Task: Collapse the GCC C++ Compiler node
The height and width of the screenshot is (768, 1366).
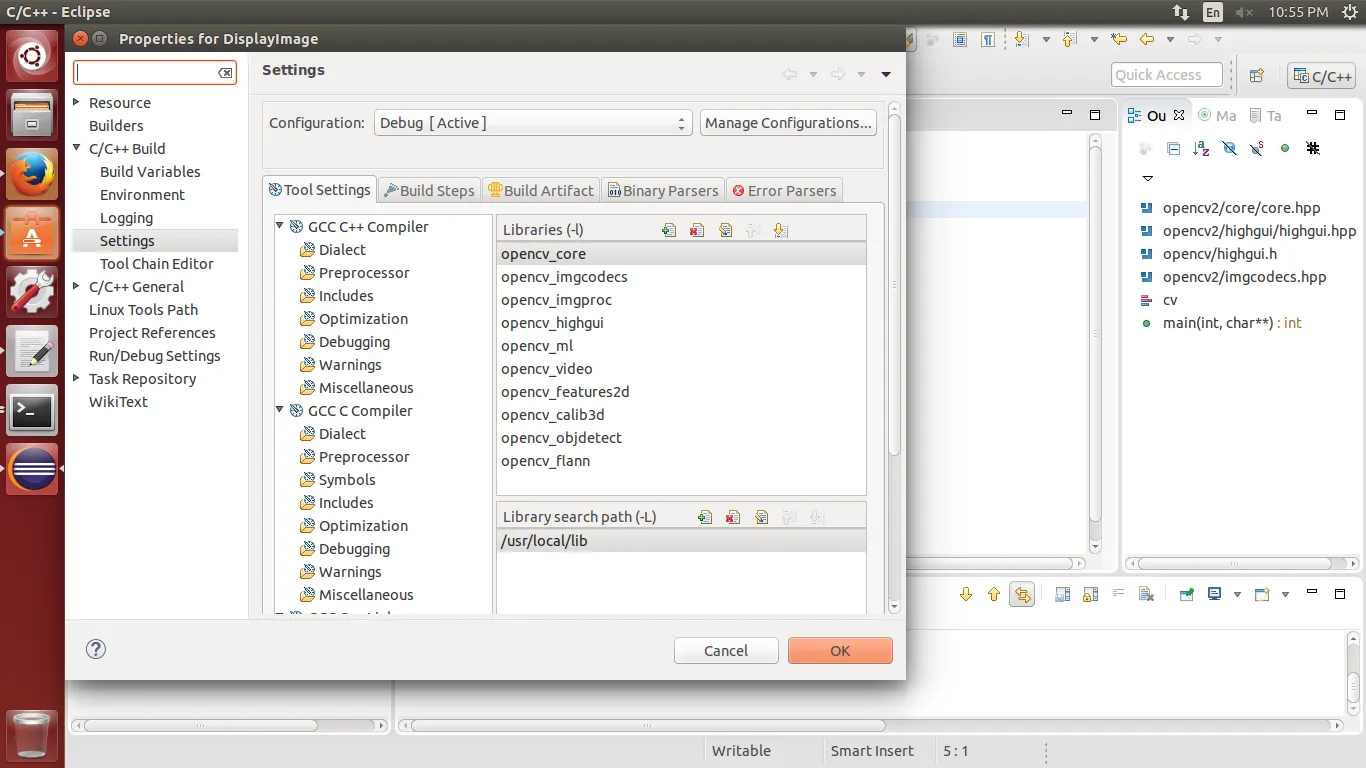Action: 280,226
